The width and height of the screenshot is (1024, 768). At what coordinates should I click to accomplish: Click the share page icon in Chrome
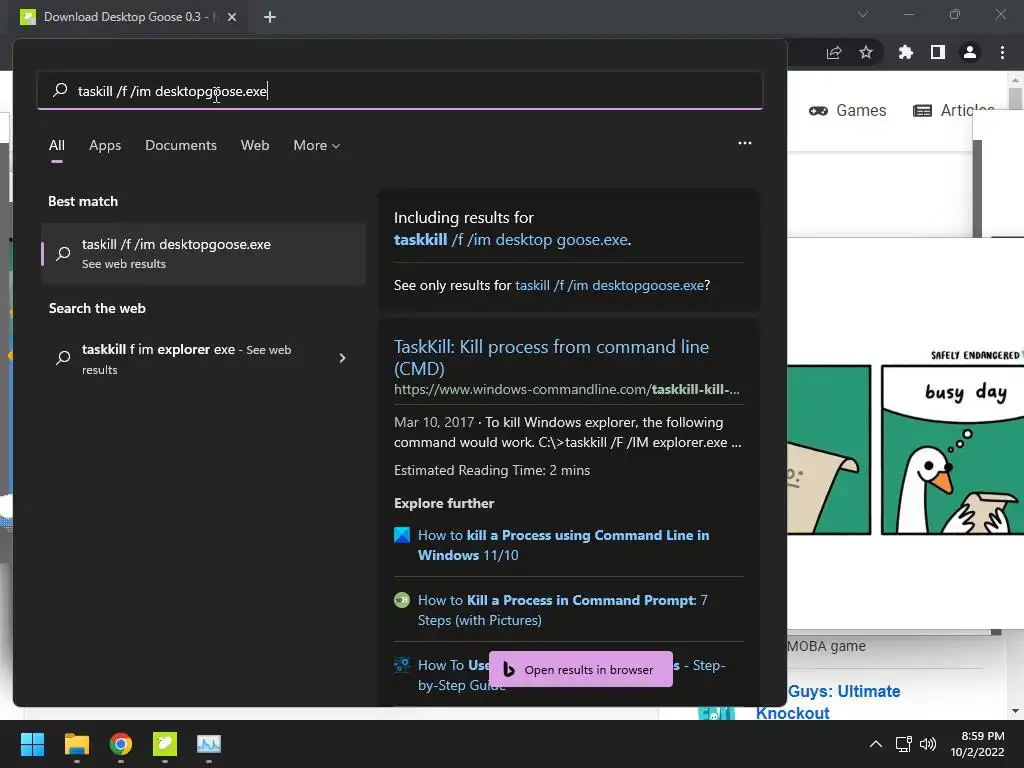pyautogui.click(x=834, y=52)
